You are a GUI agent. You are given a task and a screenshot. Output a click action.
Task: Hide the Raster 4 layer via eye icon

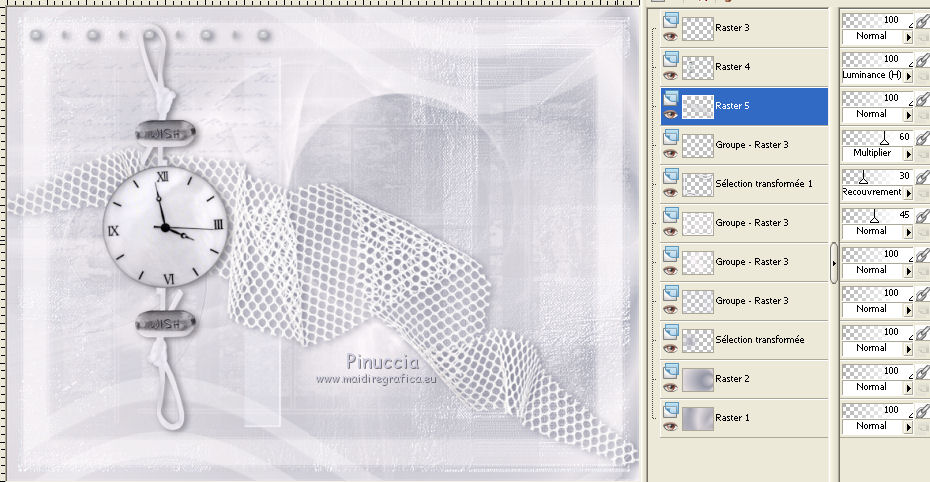[670, 76]
